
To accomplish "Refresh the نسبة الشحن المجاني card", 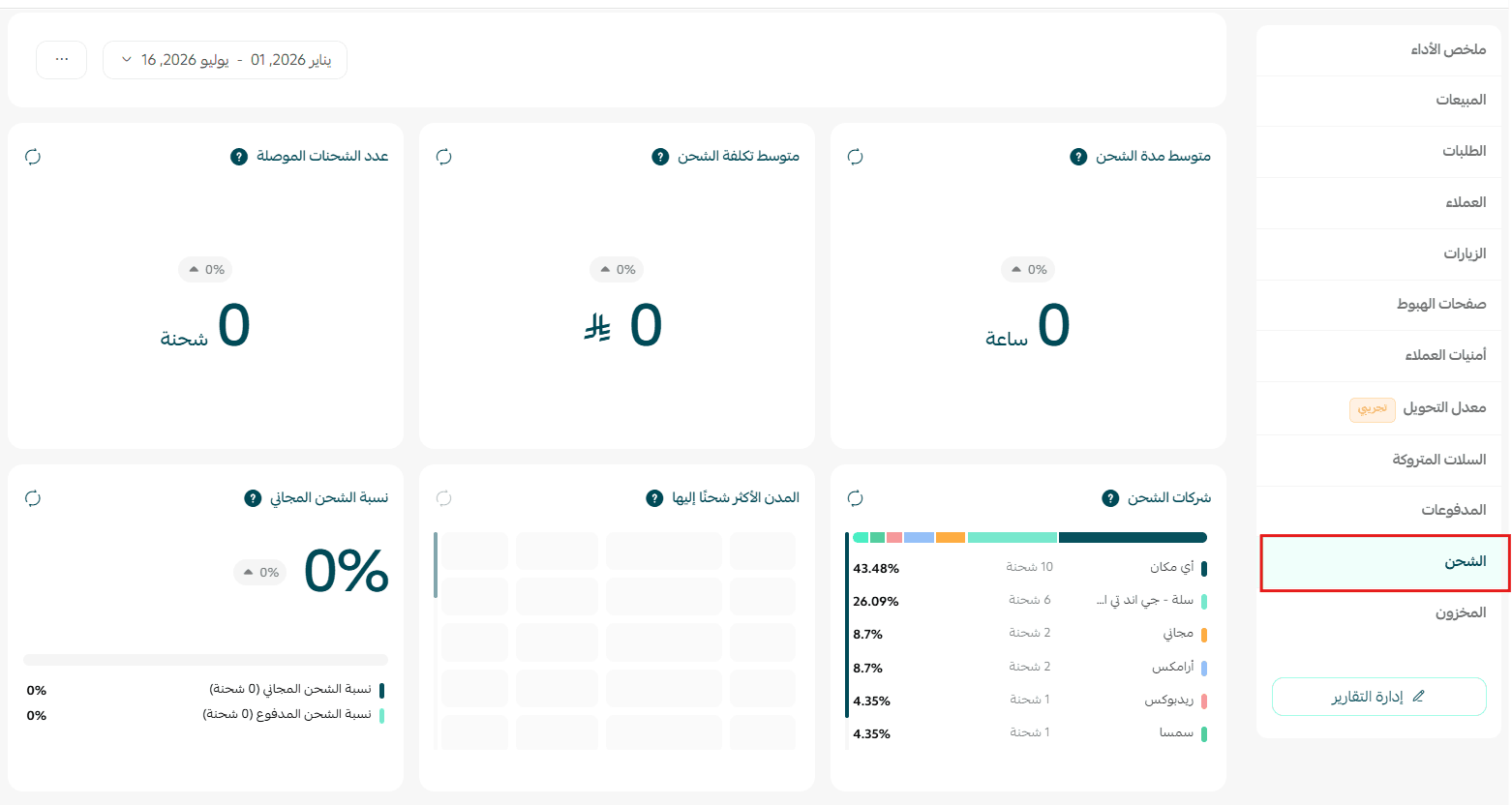I will point(33,498).
